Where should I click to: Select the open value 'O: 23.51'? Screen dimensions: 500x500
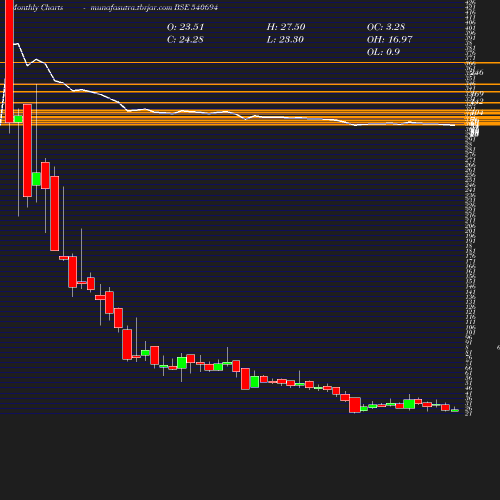click(185, 27)
